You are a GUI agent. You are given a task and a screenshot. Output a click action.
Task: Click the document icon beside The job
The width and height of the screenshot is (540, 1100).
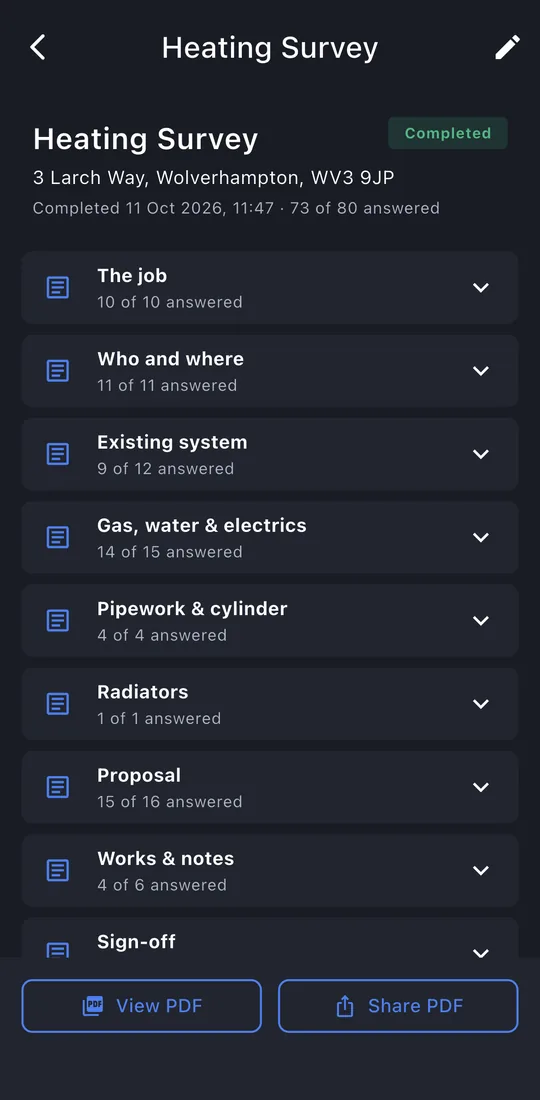58,288
